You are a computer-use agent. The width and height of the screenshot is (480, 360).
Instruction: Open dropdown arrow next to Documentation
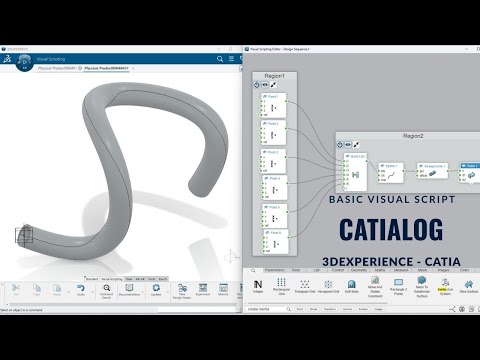[143, 292]
